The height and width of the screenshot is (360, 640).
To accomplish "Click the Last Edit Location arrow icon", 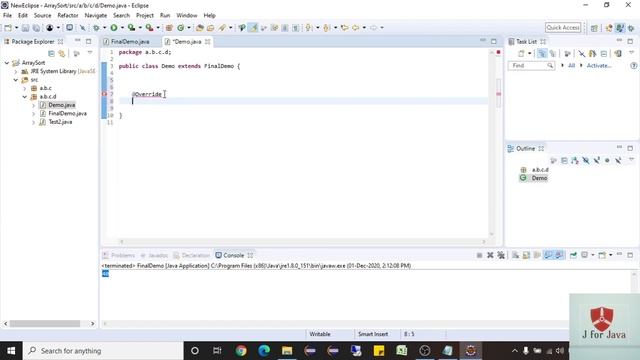I will point(344,28).
